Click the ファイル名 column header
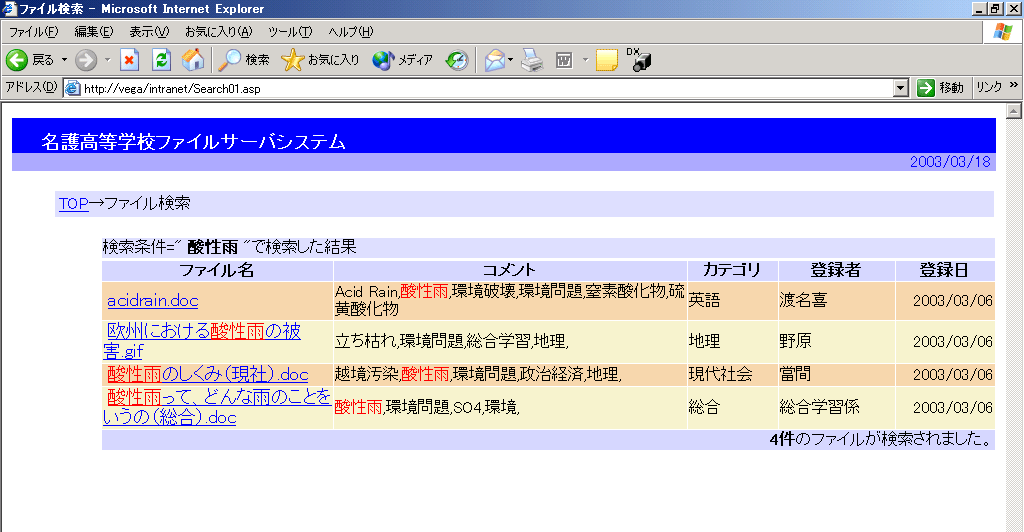The image size is (1024, 532). (x=217, y=270)
